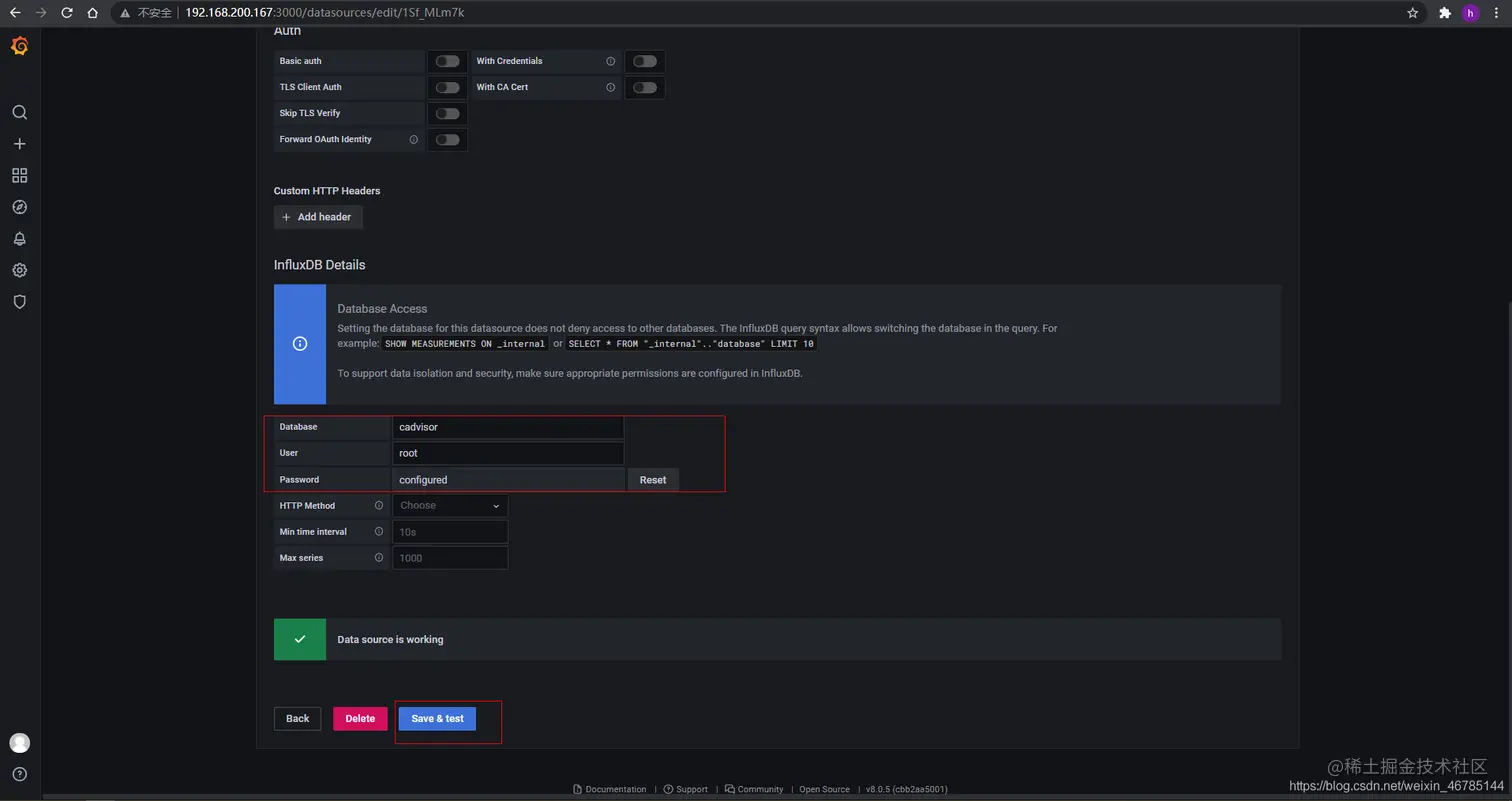Click the Delete button
This screenshot has height=801, width=1512.
click(x=360, y=719)
